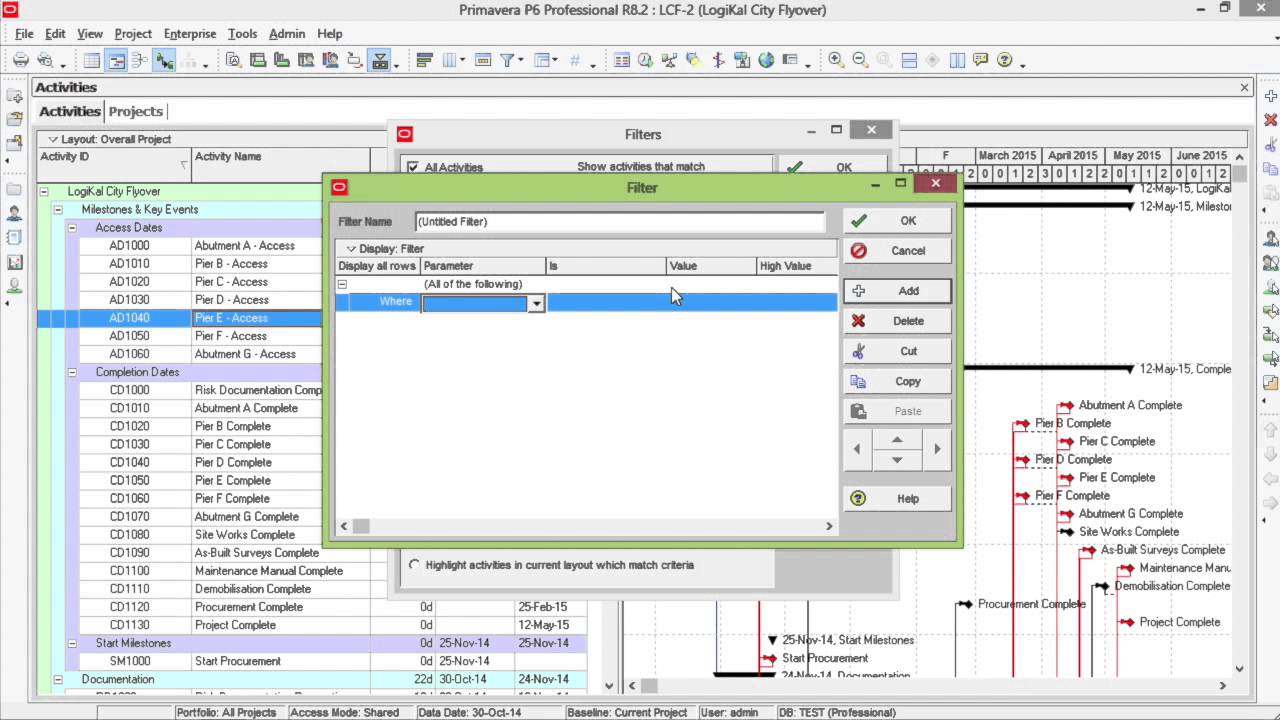Show the Activity Table view icon
The width and height of the screenshot is (1280, 720).
92,60
